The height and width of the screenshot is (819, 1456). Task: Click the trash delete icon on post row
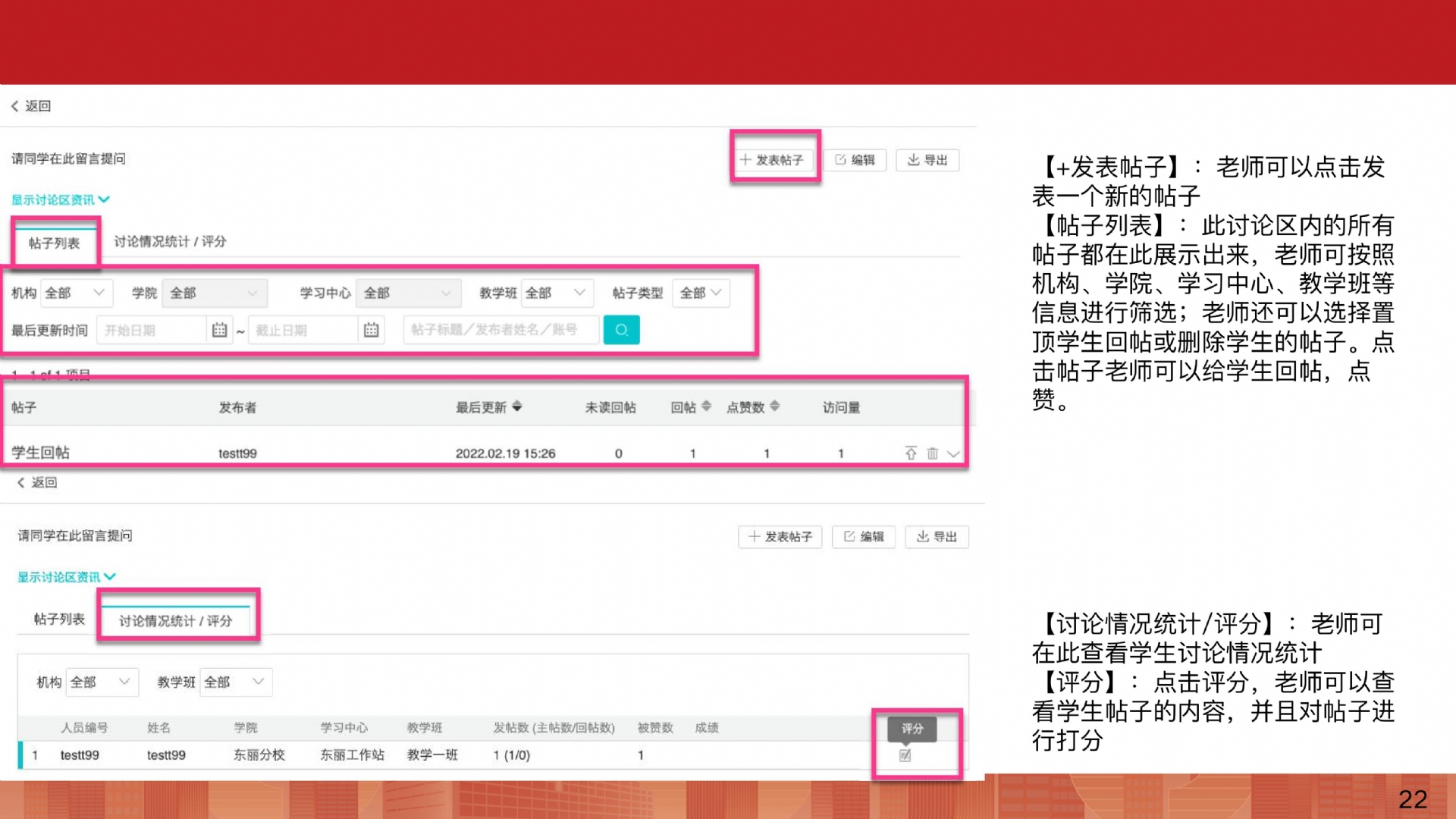click(933, 453)
